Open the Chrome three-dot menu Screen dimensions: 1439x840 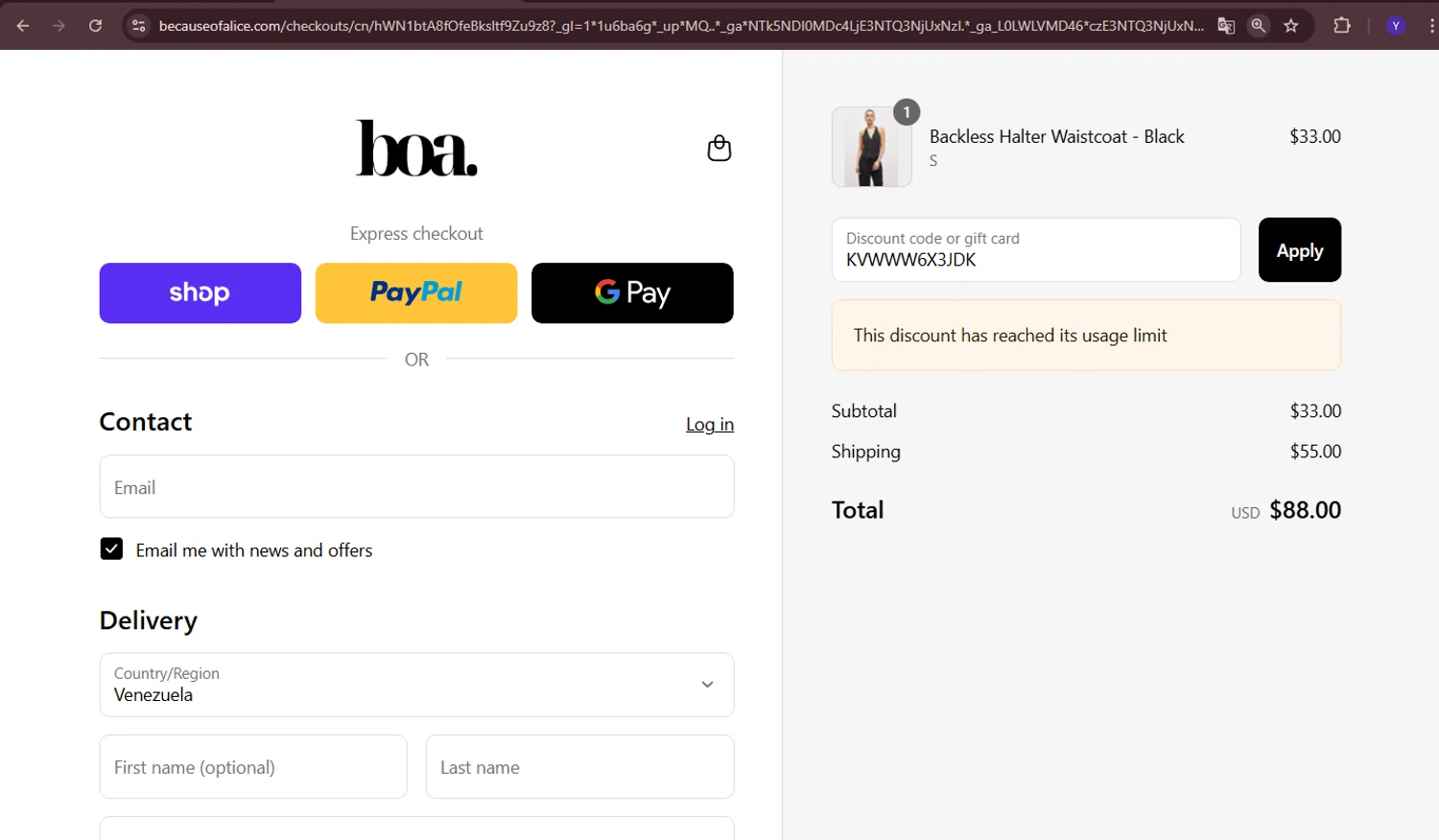[x=1431, y=26]
